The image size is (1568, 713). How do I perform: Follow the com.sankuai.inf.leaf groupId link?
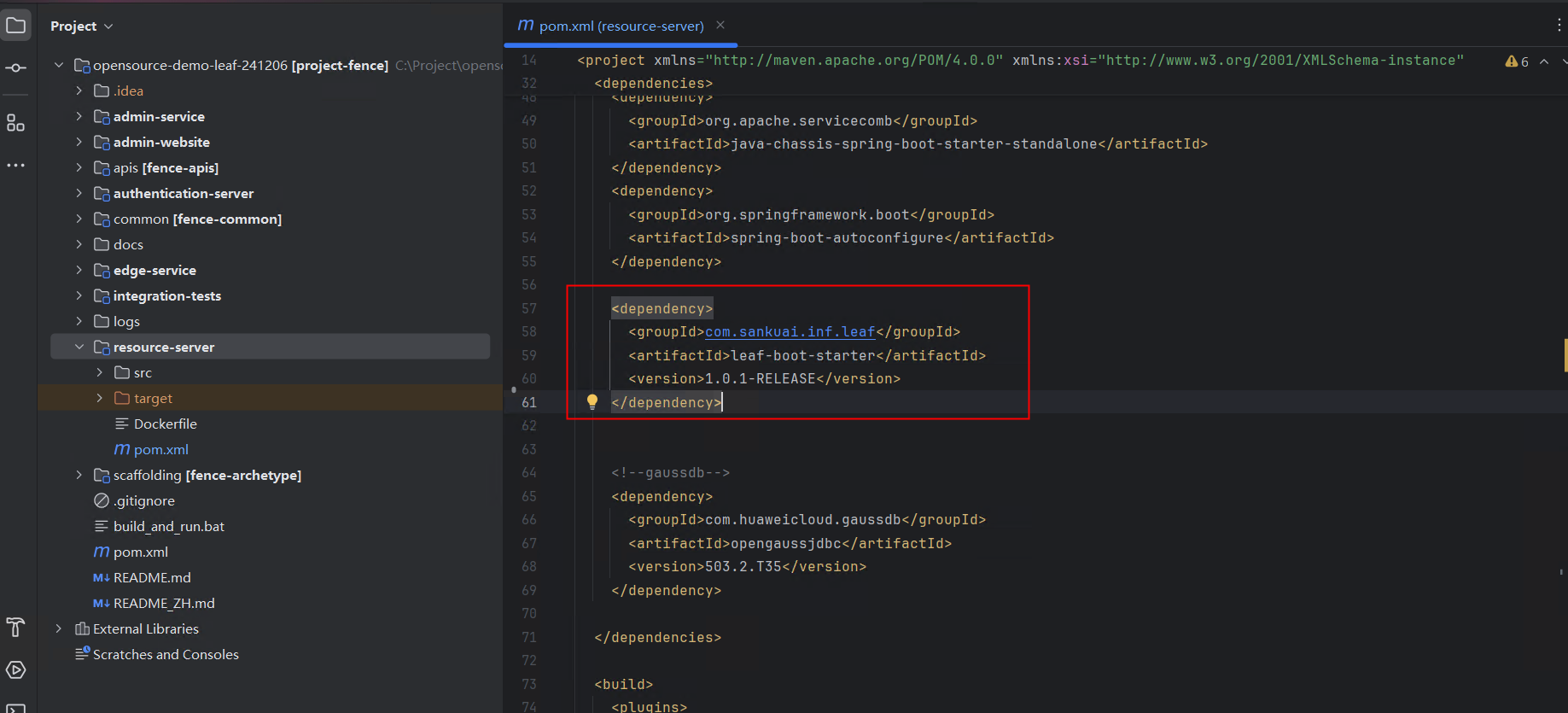pyautogui.click(x=790, y=331)
